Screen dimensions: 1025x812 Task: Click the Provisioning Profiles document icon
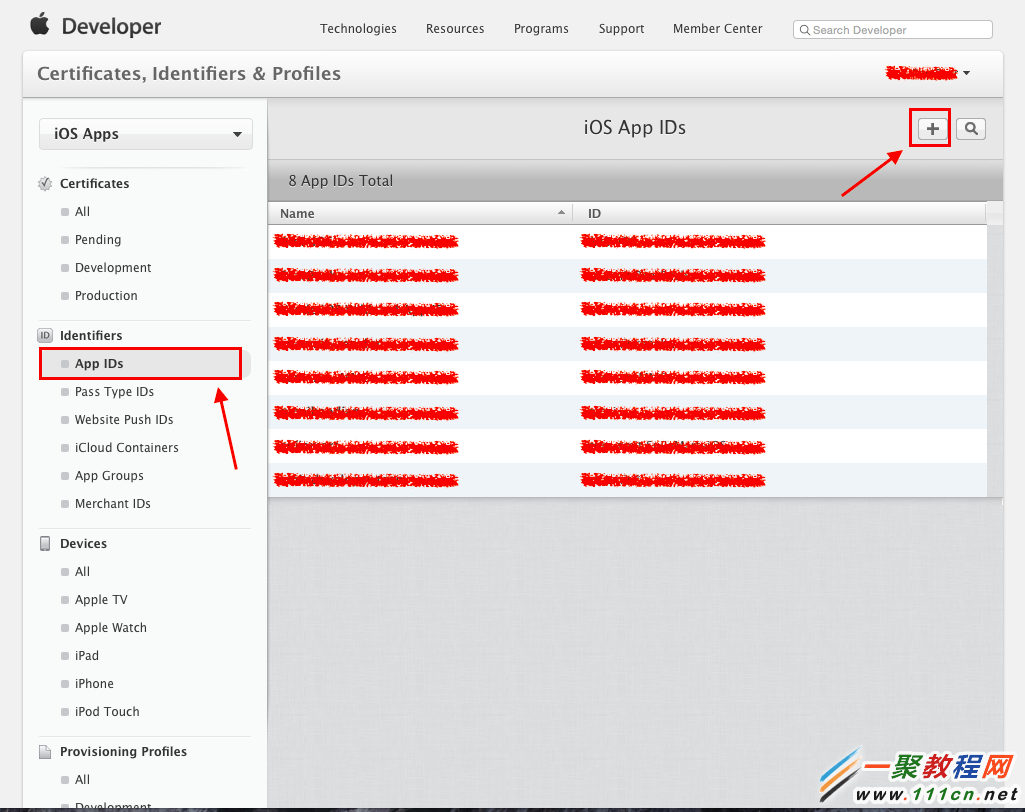pyautogui.click(x=45, y=751)
